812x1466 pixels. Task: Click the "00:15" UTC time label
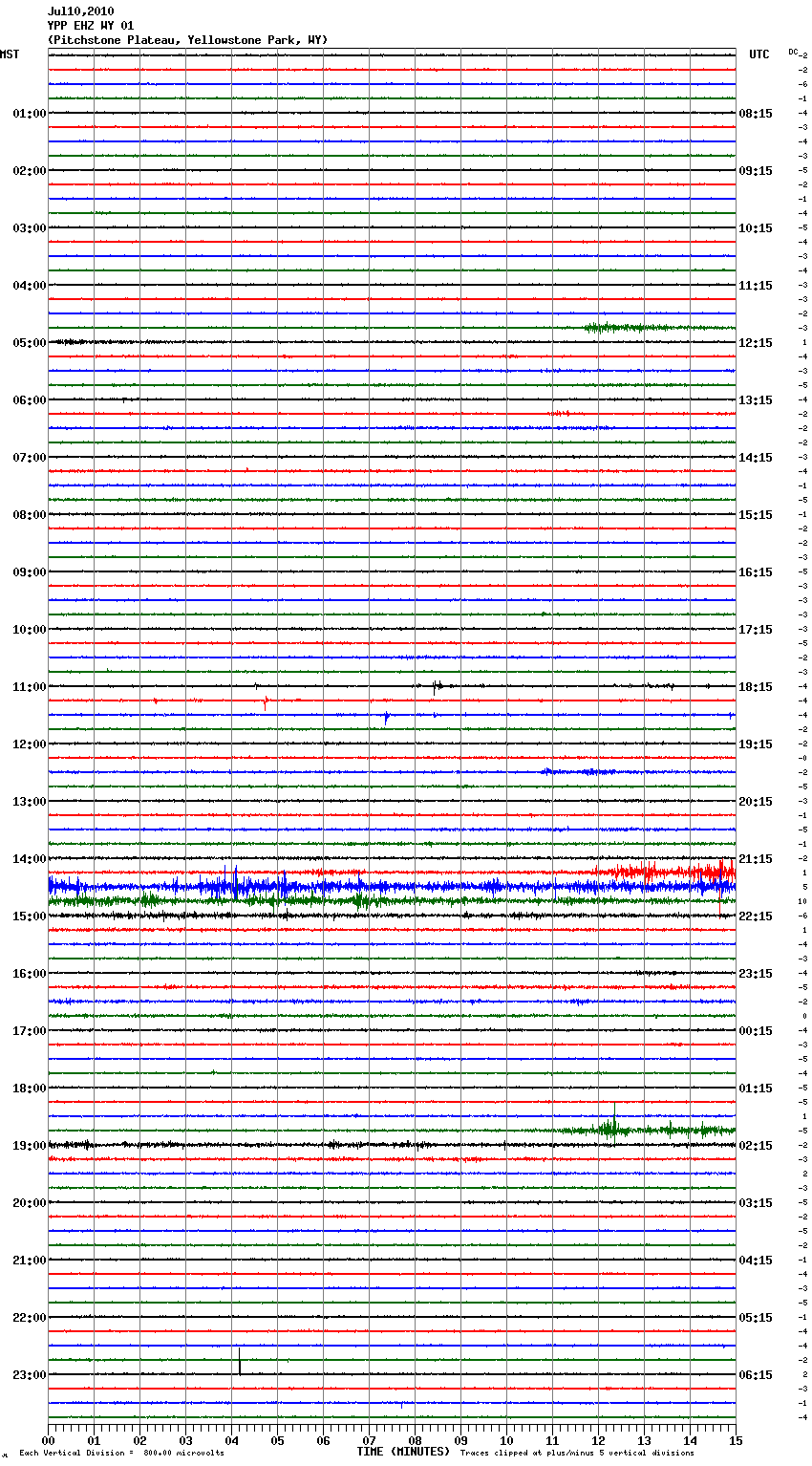(x=756, y=1031)
